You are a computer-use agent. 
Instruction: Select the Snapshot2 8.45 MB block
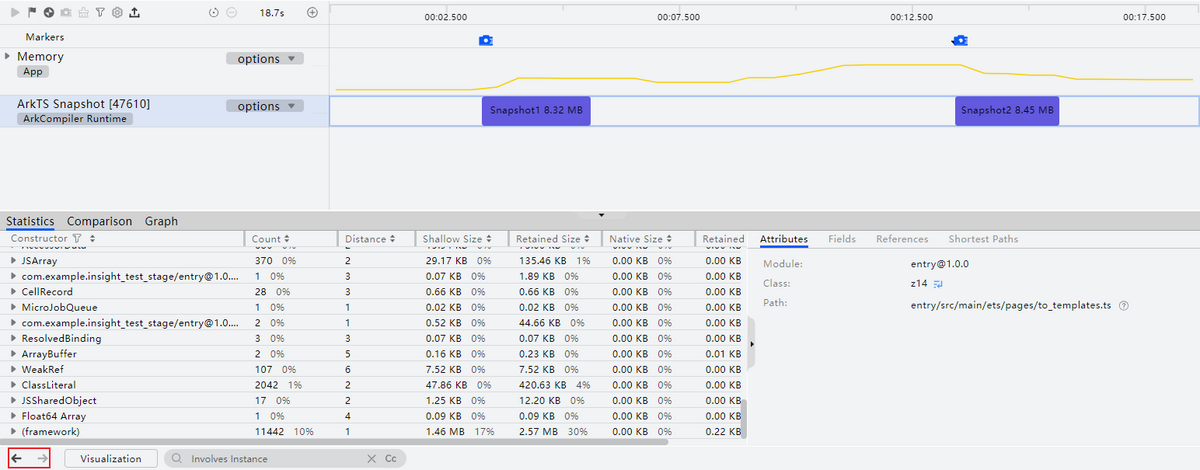click(x=1006, y=110)
